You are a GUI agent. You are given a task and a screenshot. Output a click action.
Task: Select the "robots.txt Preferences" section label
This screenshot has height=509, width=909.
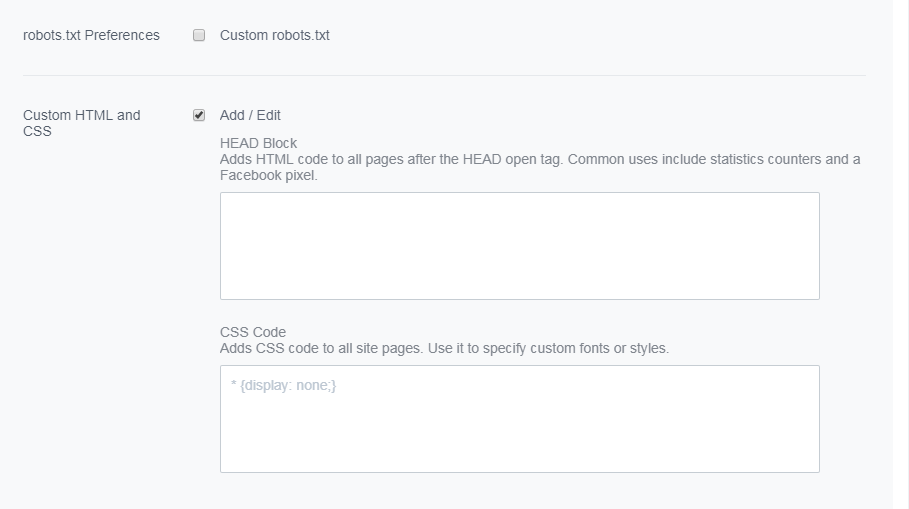(91, 35)
